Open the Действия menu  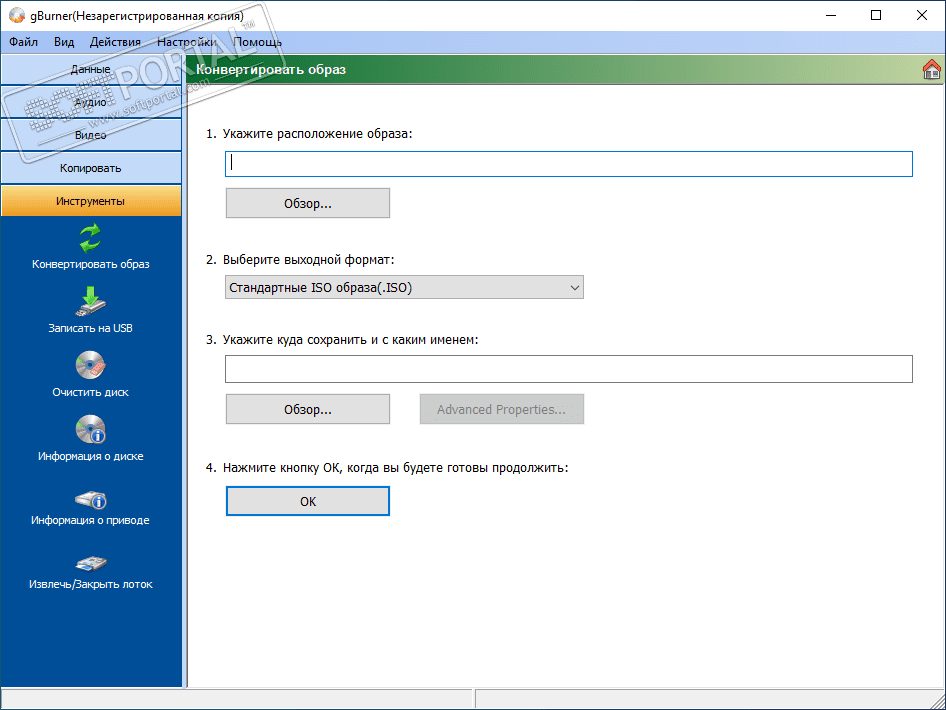point(115,42)
